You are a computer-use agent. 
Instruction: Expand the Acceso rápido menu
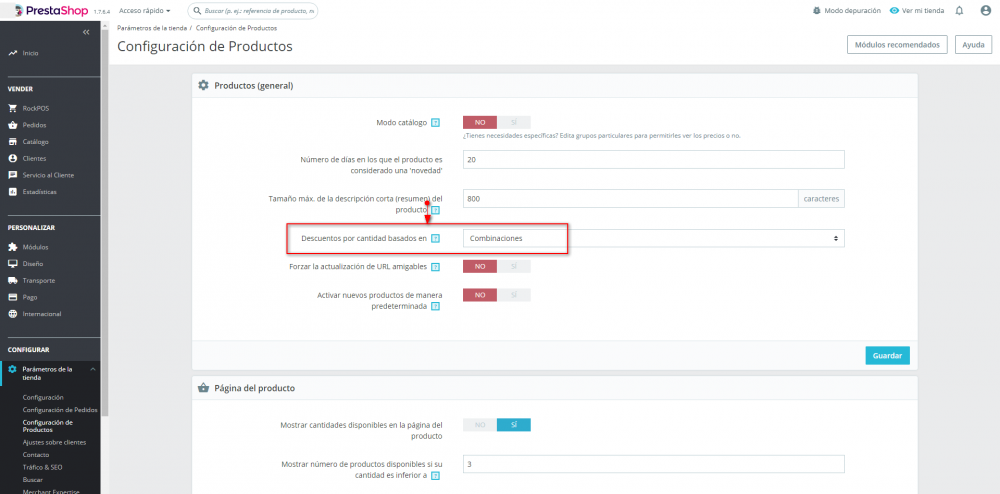pos(145,11)
